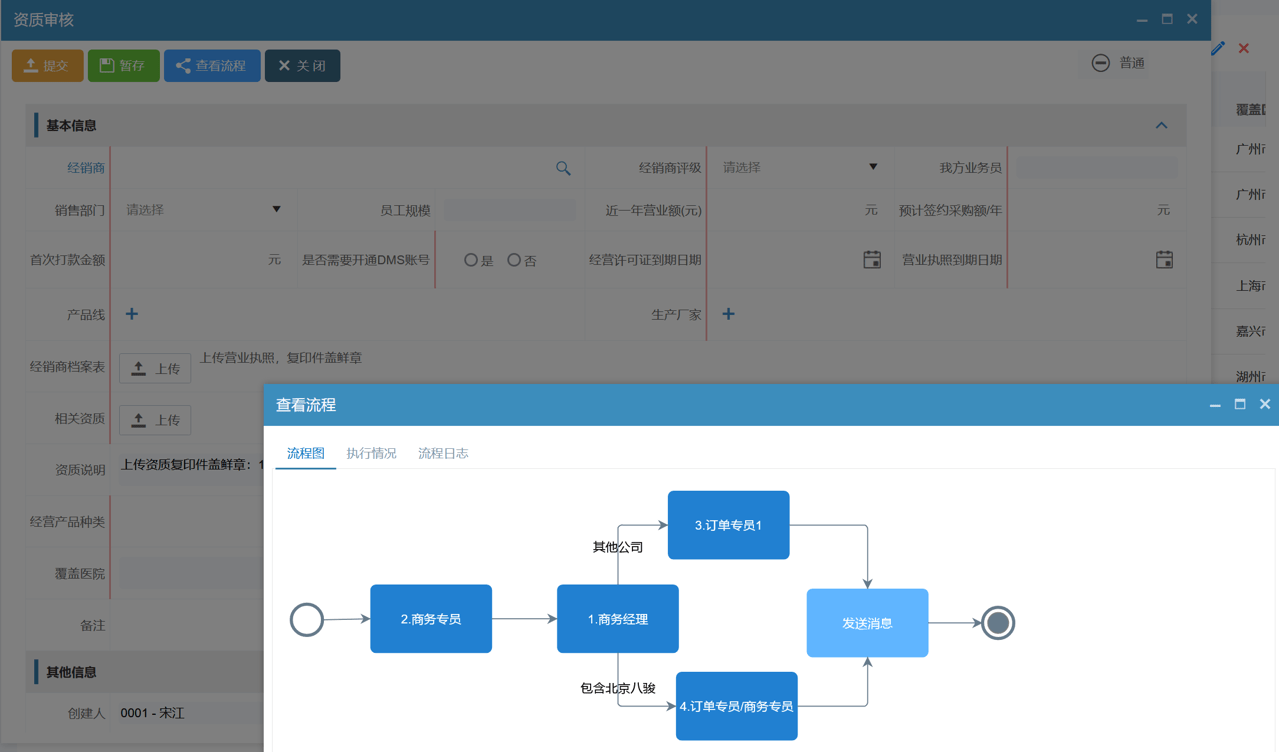Collapse the 基本信息 section via its chevron
Viewport: 1279px width, 752px height.
click(x=1161, y=125)
